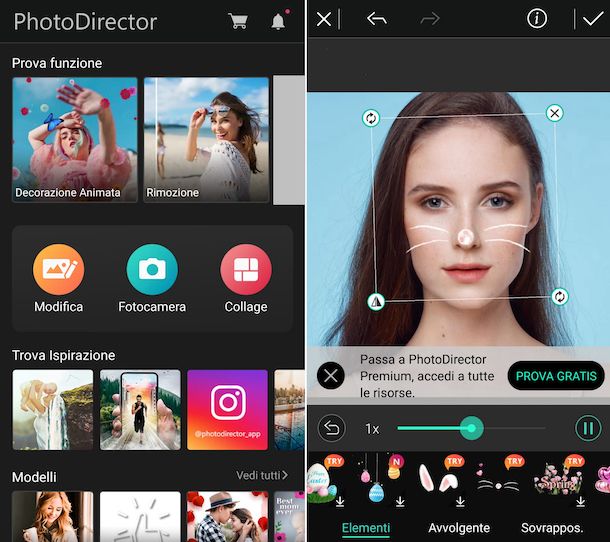Redo with the forward arrow
The width and height of the screenshot is (610, 542).
430,18
